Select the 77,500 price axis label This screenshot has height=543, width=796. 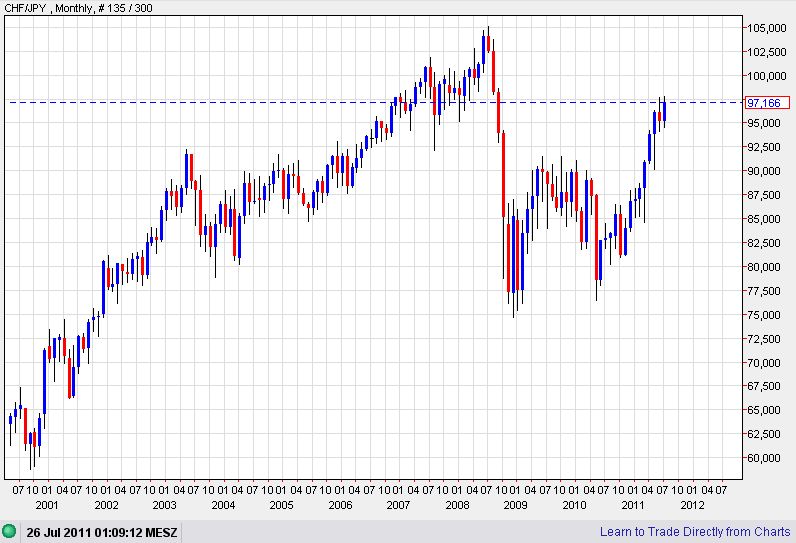point(764,291)
